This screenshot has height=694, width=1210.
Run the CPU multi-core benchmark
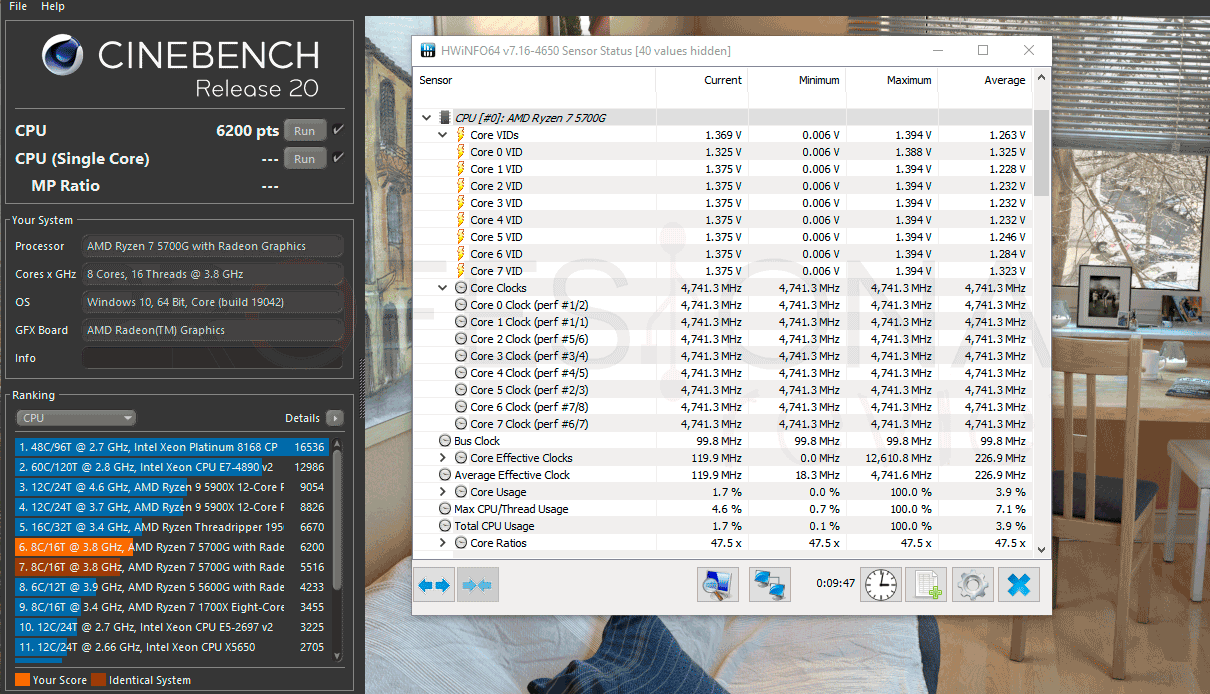(305, 131)
